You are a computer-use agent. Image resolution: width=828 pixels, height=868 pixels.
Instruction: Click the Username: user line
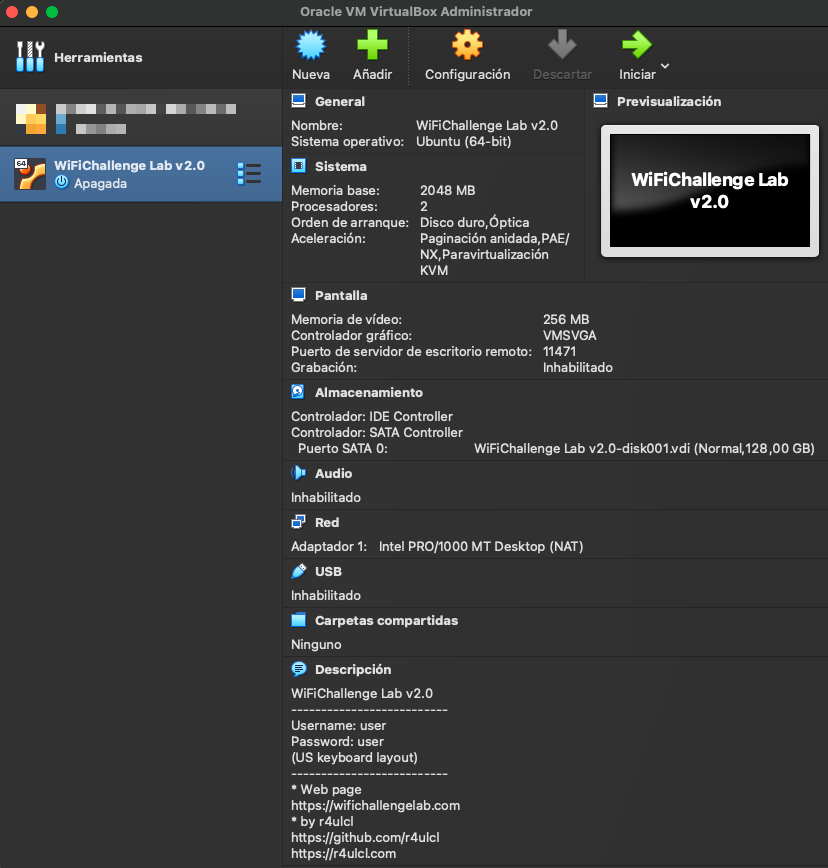click(x=338, y=725)
